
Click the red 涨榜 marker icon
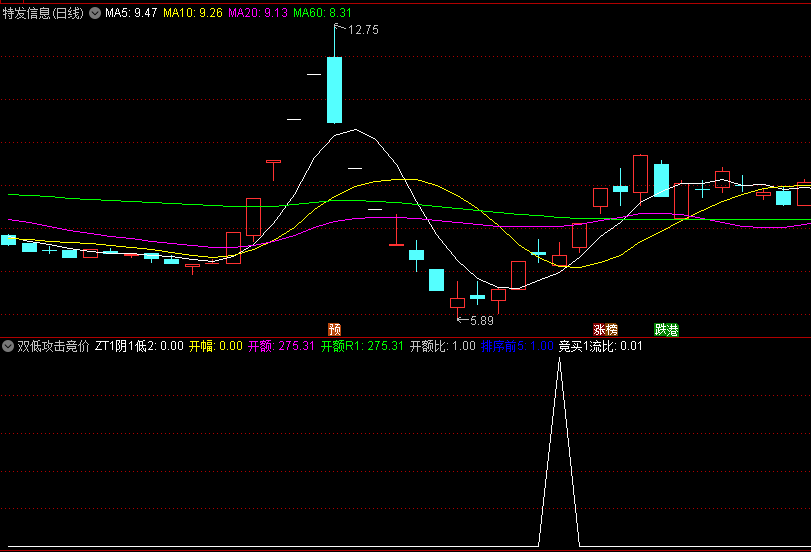pyautogui.click(x=605, y=329)
